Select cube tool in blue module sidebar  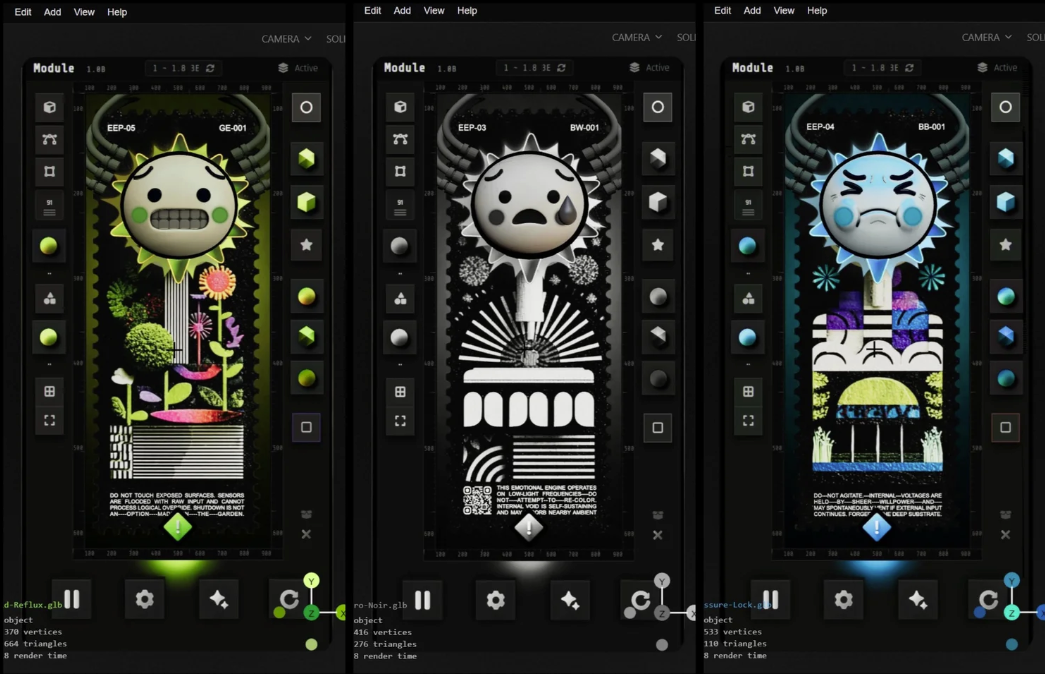(x=748, y=107)
